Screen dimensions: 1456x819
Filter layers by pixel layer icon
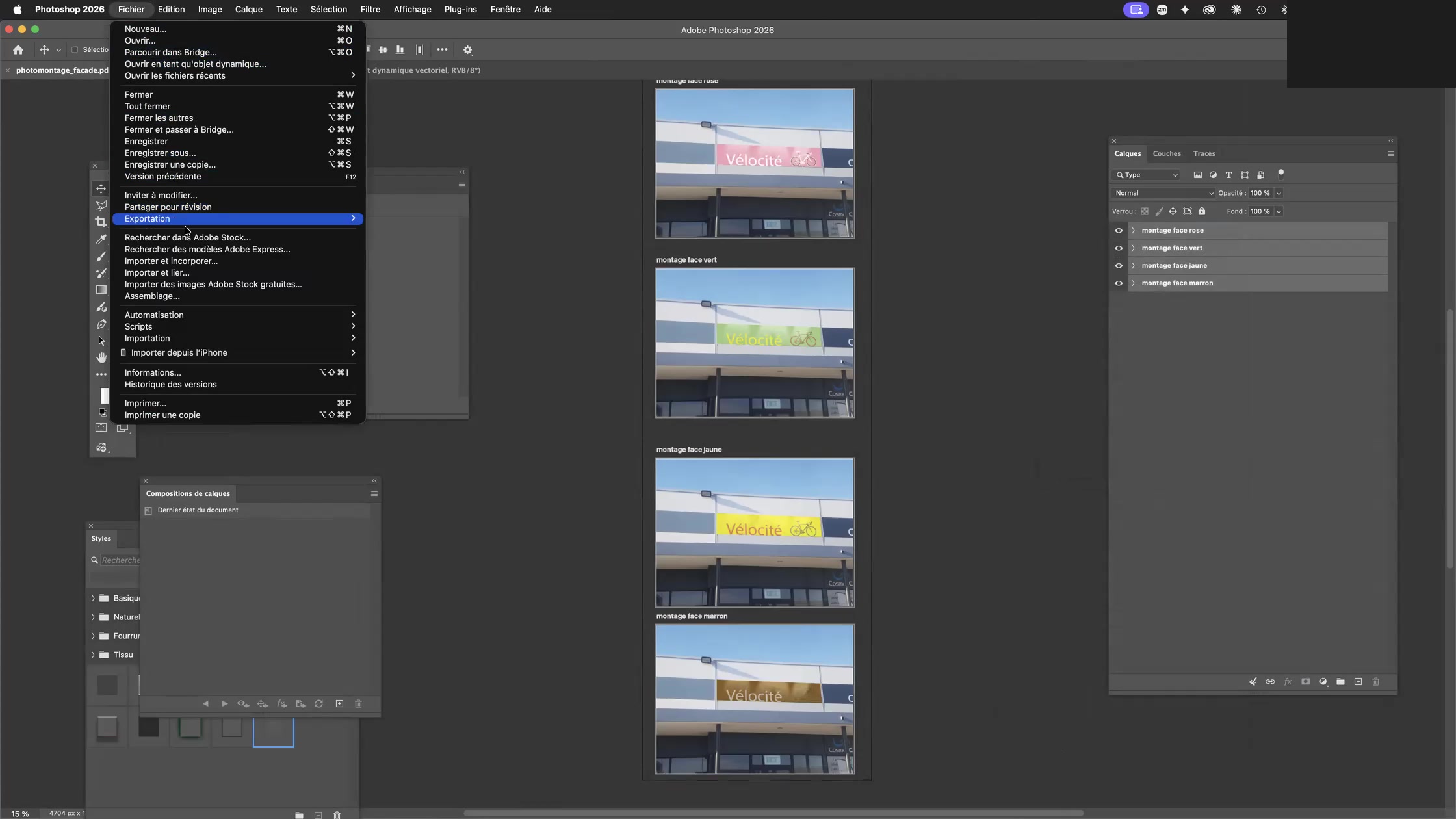[x=1197, y=175]
